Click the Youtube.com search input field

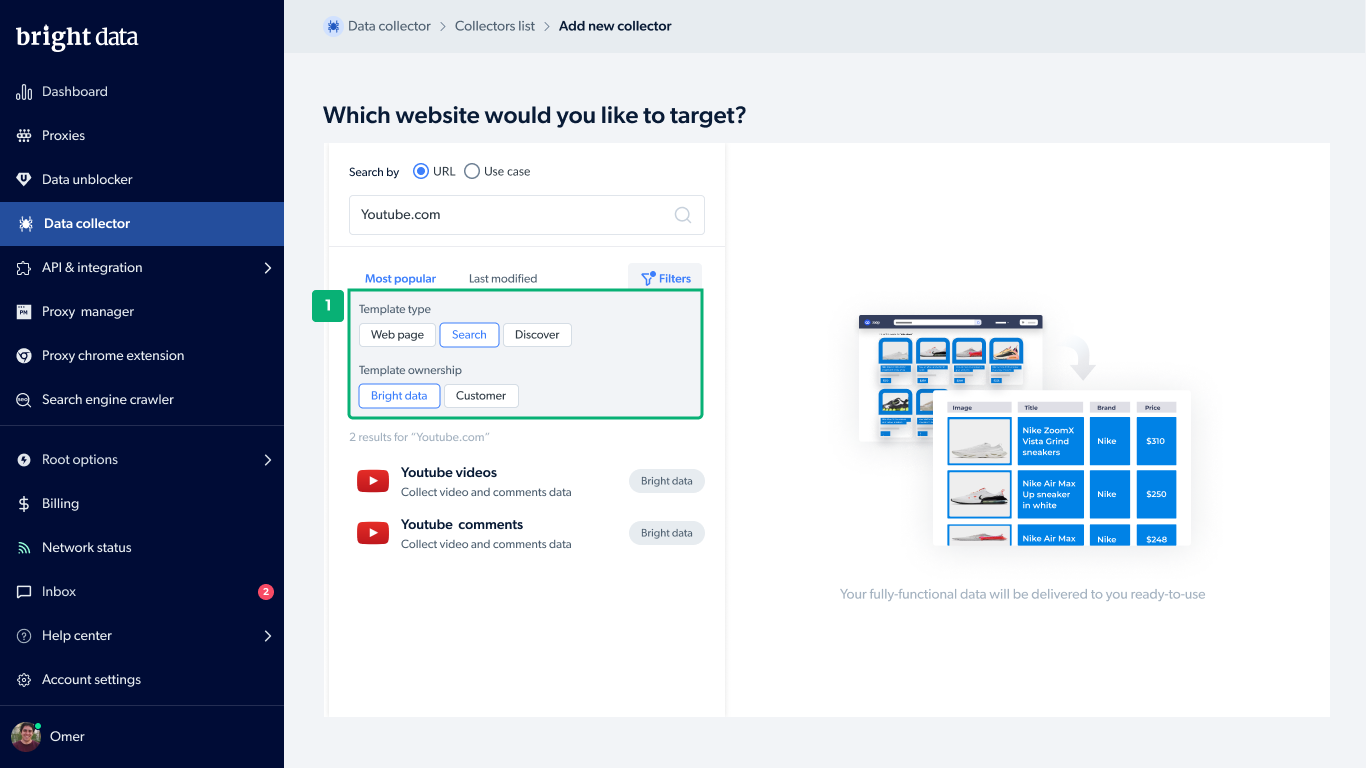[527, 215]
